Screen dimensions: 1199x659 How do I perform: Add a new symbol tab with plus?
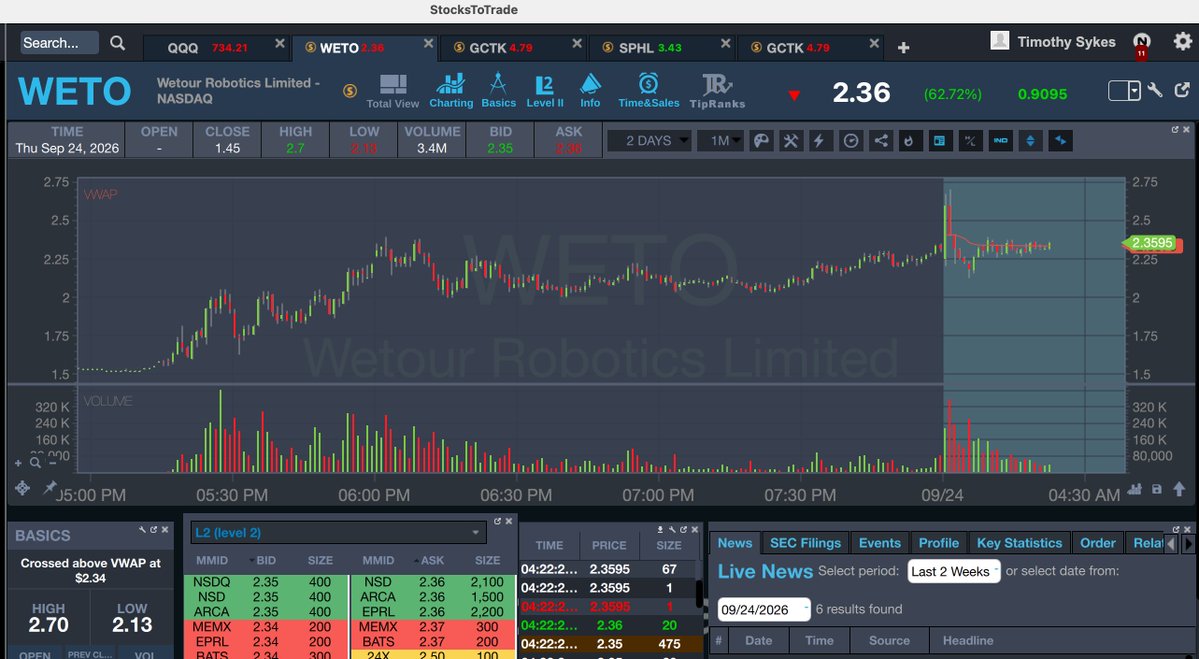pyautogui.click(x=903, y=47)
